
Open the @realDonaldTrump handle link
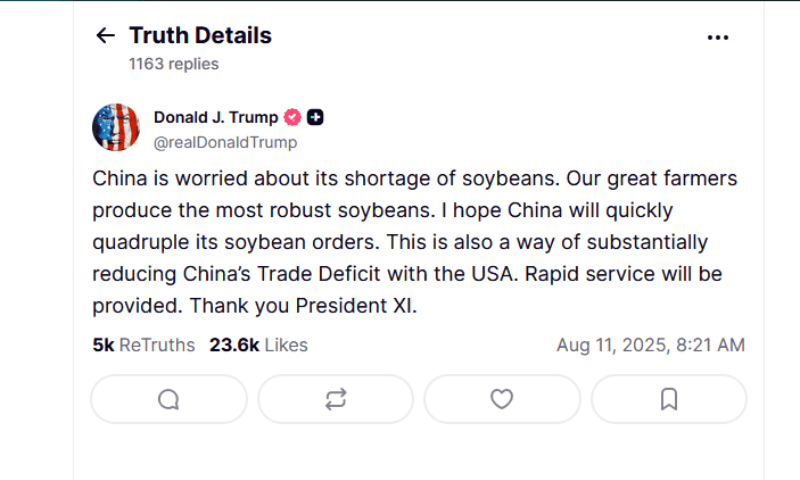(225, 142)
